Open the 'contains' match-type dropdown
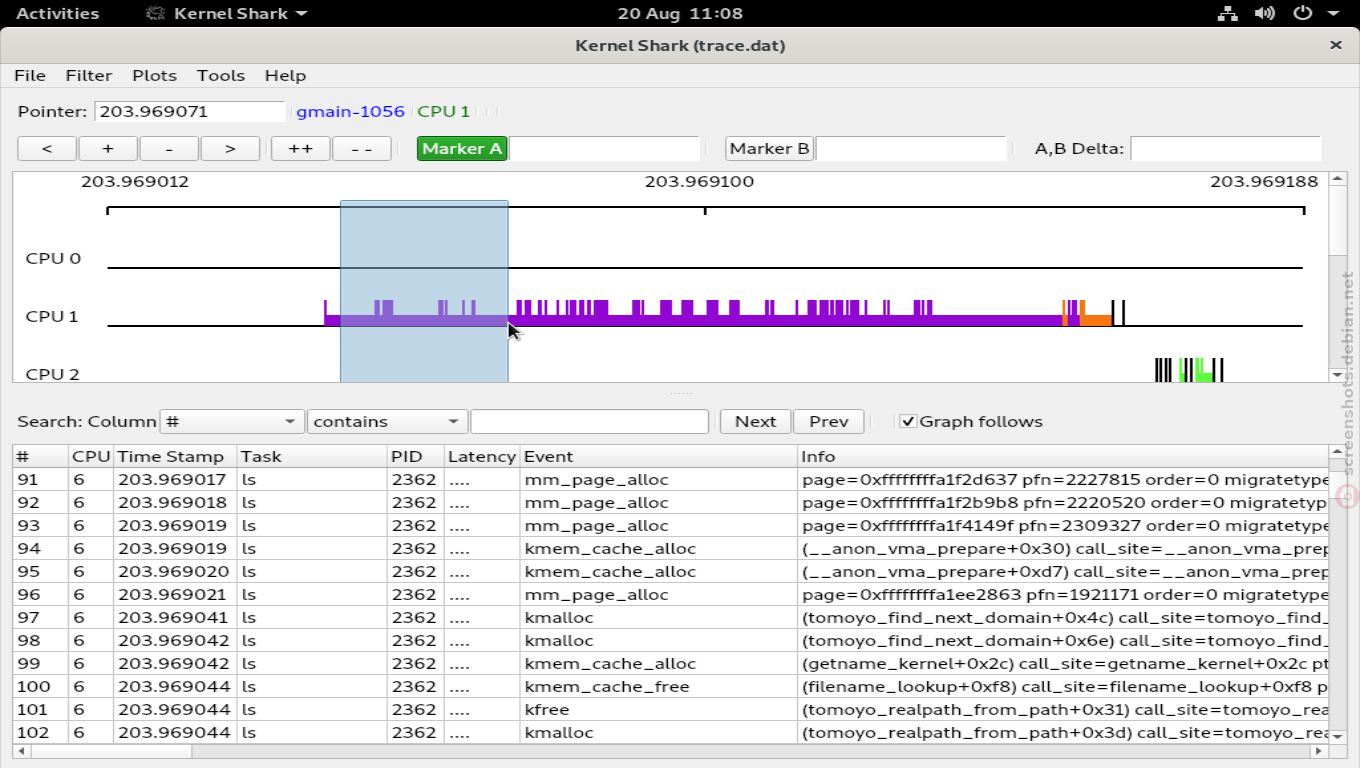The image size is (1360, 768). click(x=387, y=421)
